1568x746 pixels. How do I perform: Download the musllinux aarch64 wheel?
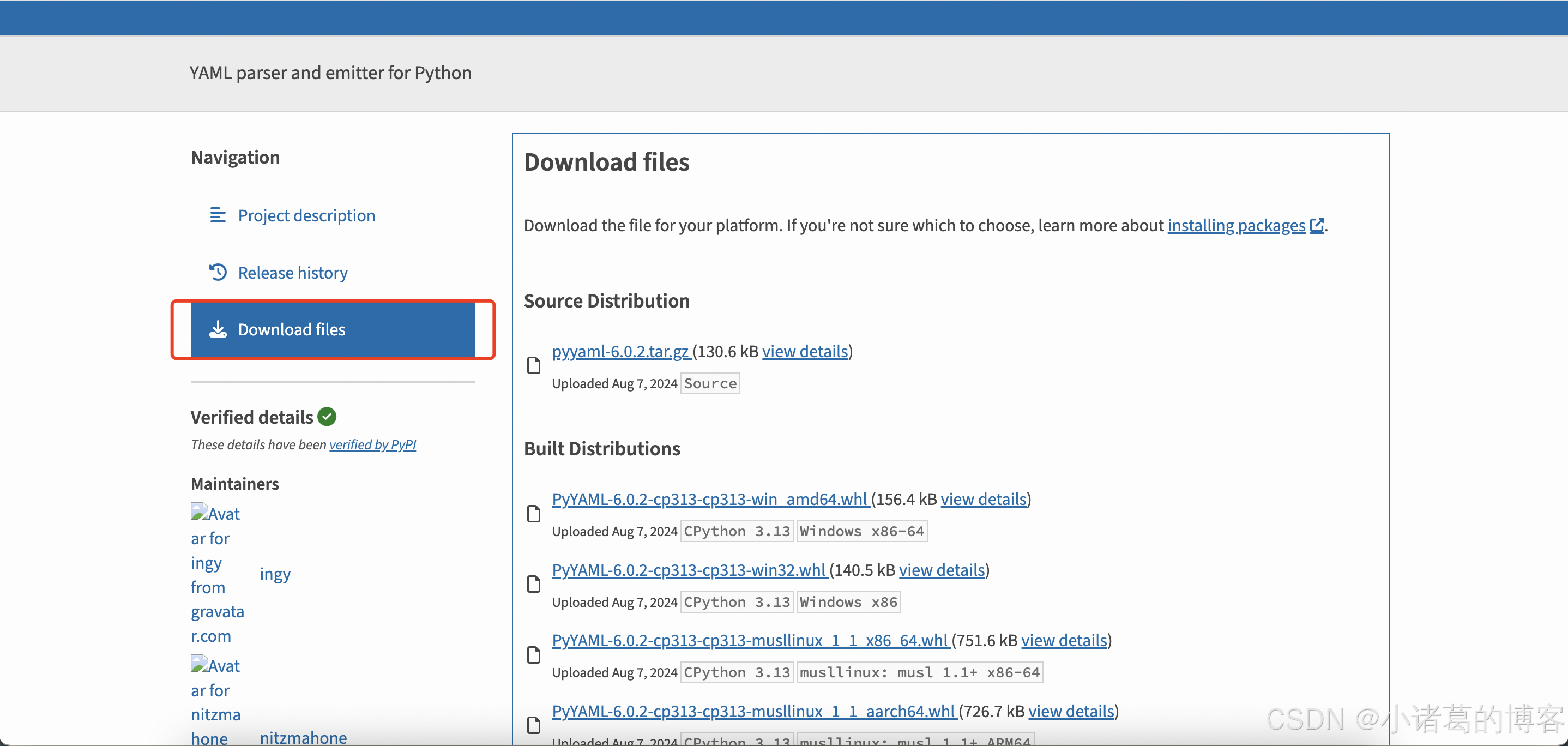753,711
